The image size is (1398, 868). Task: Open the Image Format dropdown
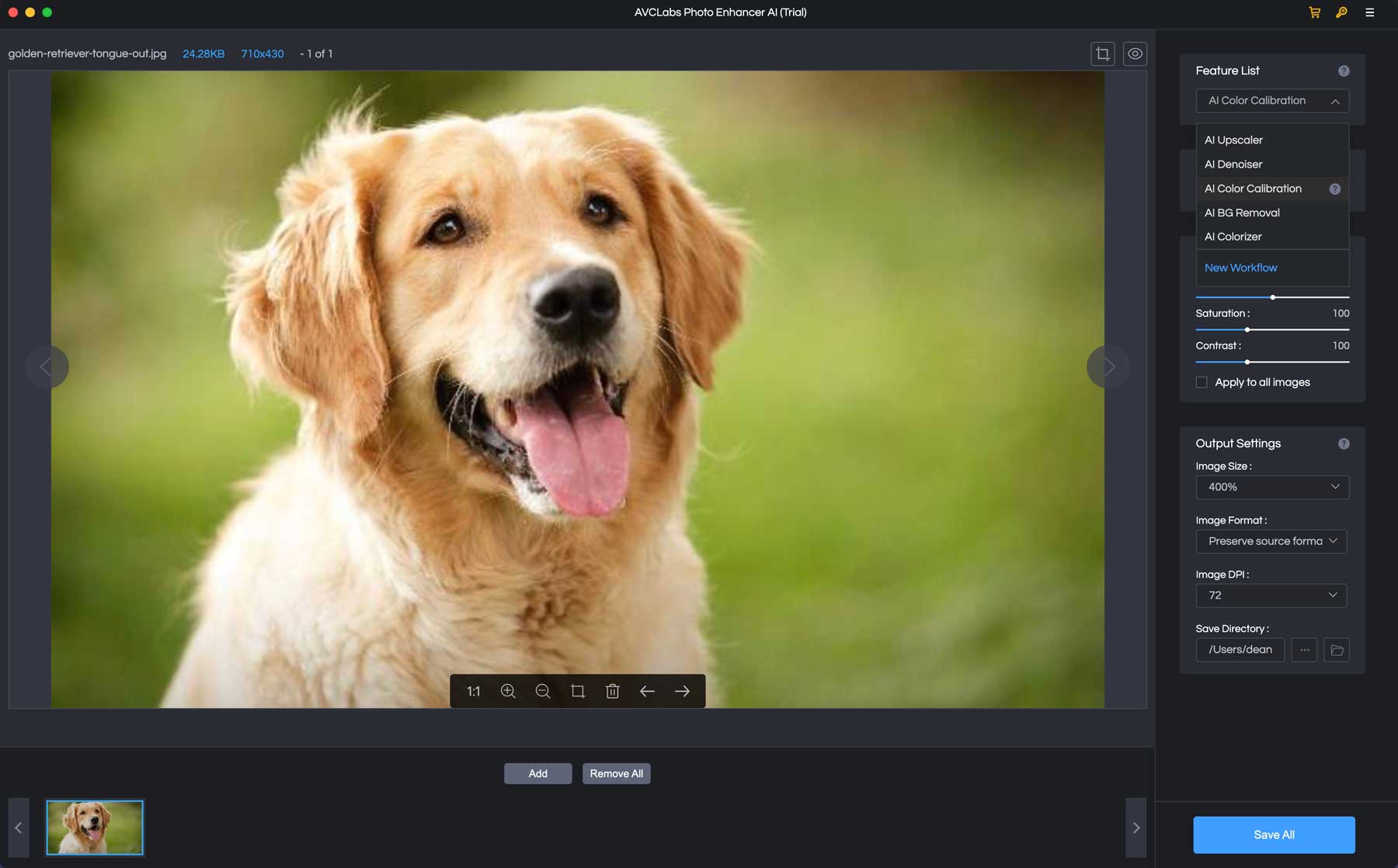(1271, 541)
